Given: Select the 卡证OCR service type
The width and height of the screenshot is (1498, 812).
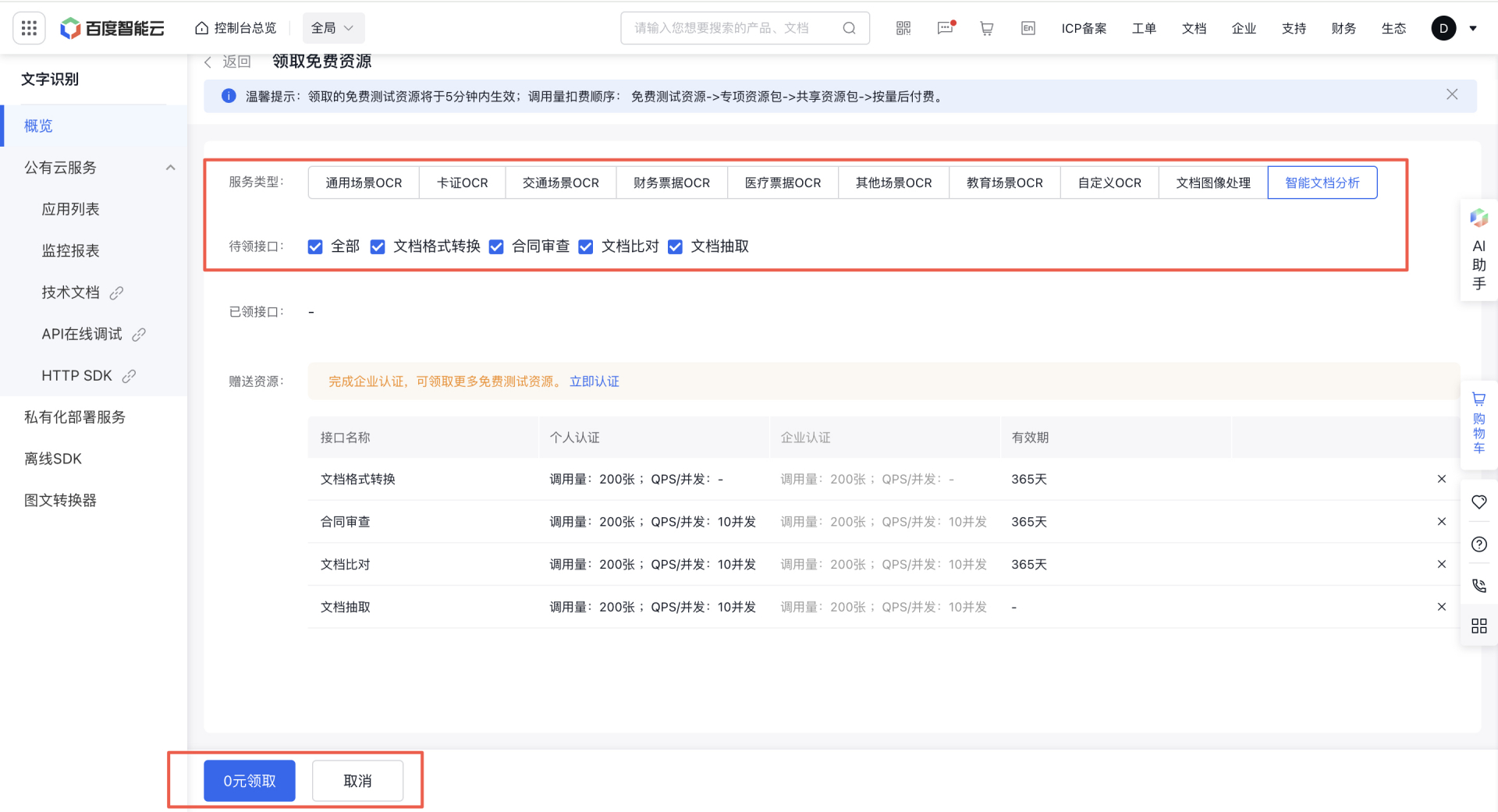Looking at the screenshot, I should coord(462,183).
